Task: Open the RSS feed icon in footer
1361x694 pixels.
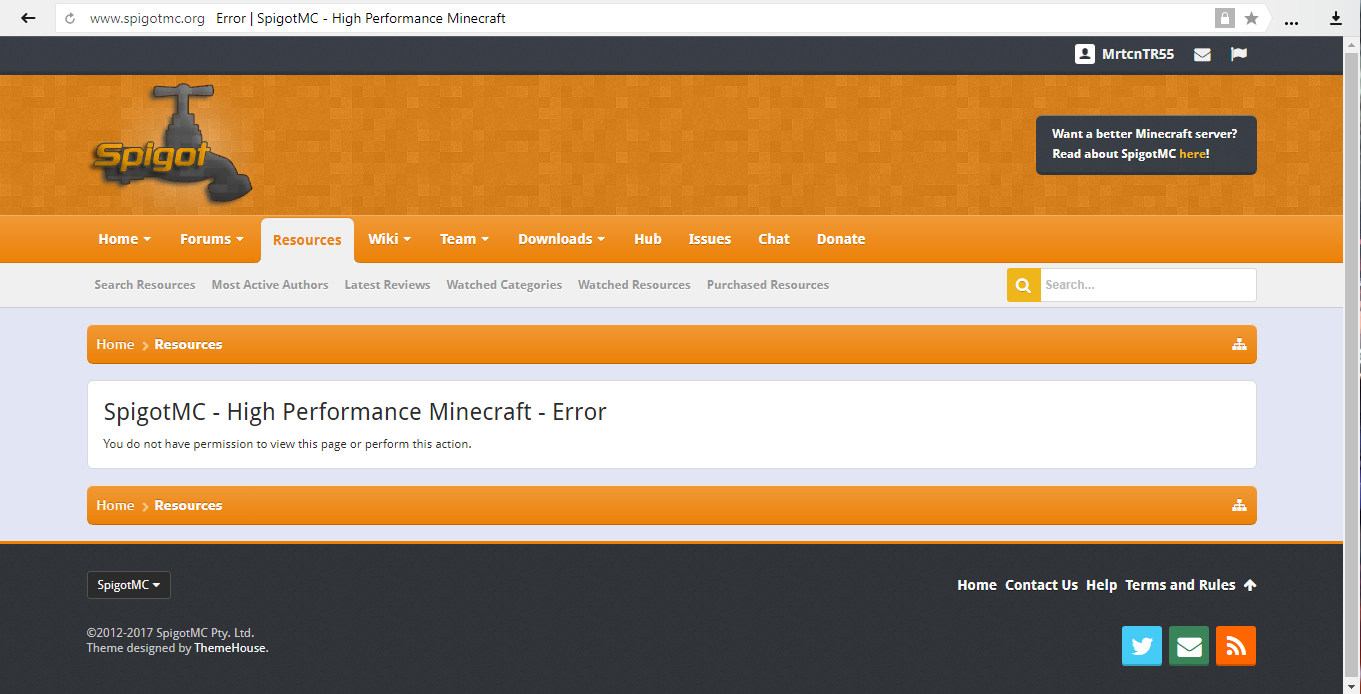Action: click(x=1236, y=646)
